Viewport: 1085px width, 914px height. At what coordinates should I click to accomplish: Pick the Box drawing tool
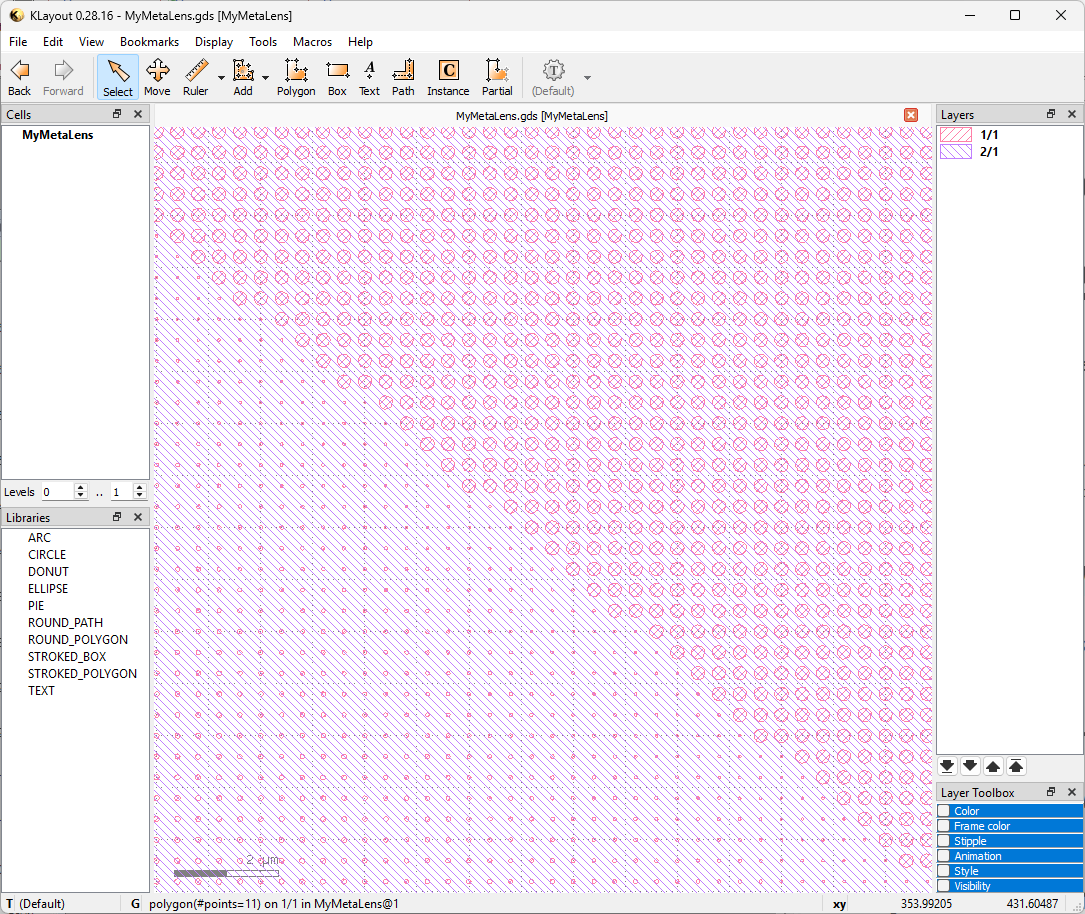337,77
